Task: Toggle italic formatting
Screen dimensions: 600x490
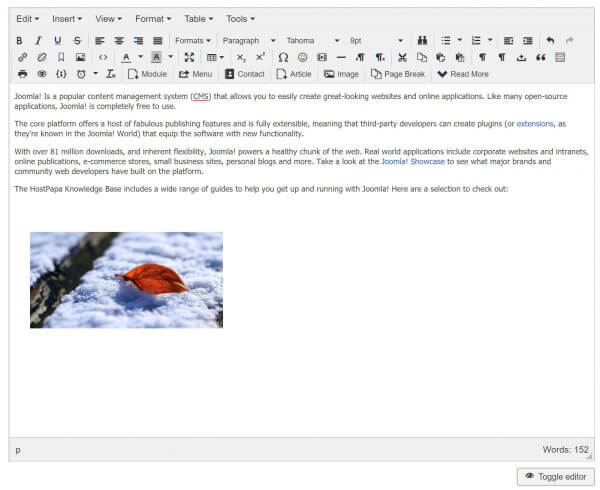Action: [x=38, y=41]
